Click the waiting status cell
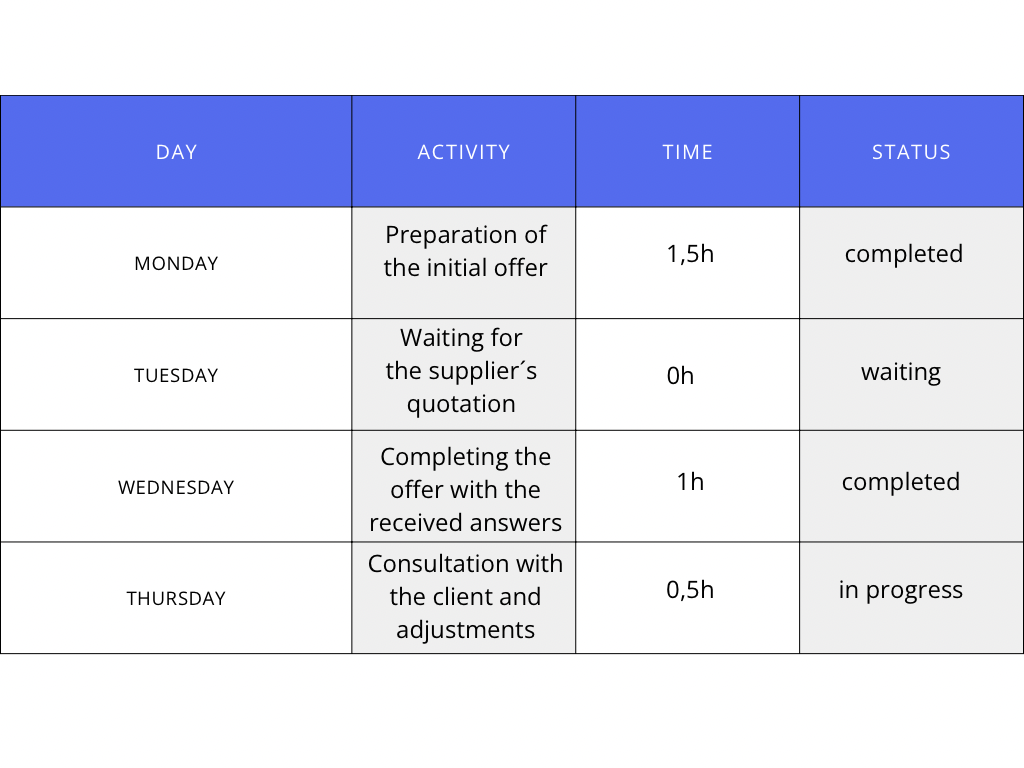Viewport: 1024px width, 768px height. [901, 373]
